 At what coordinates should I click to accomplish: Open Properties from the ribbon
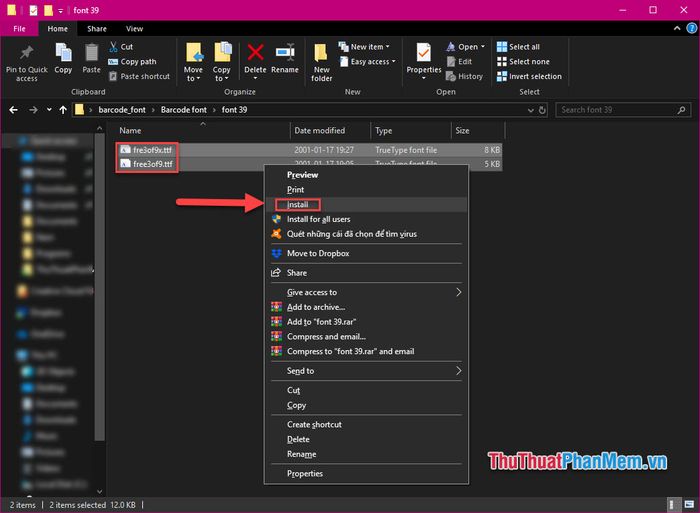pyautogui.click(x=423, y=53)
